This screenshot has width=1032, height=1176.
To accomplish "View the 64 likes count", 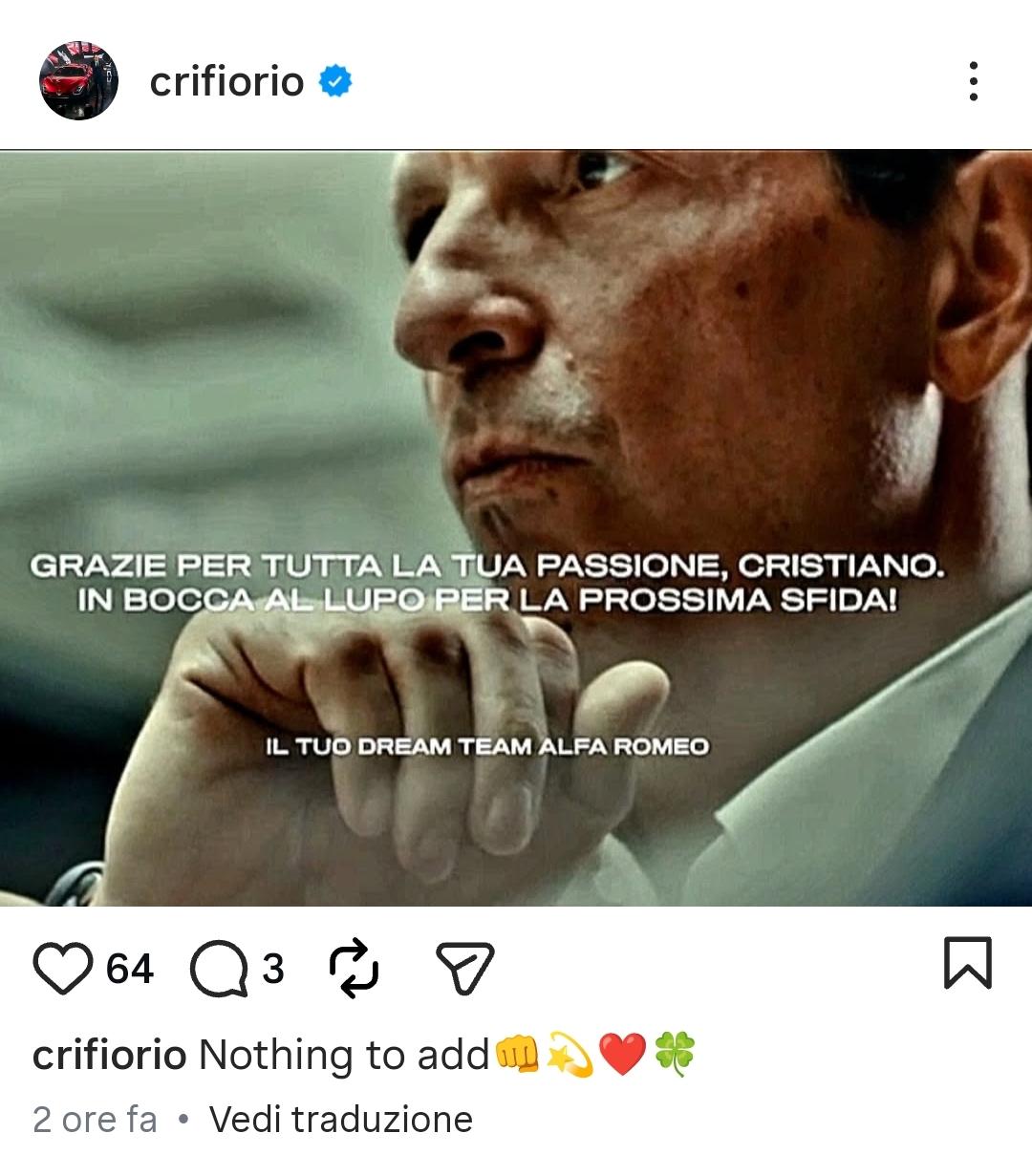I will [130, 969].
